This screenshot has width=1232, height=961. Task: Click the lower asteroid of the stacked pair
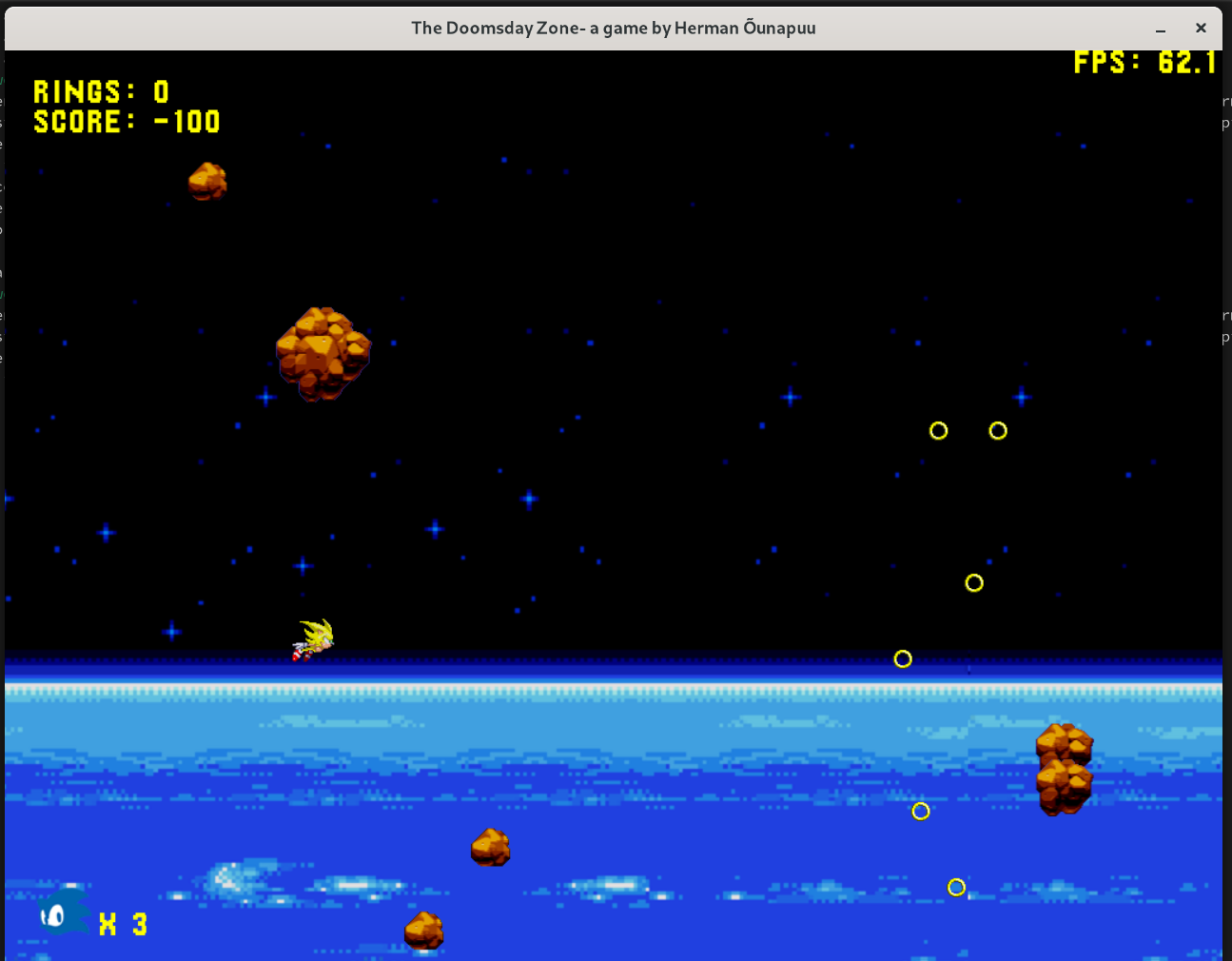tap(1065, 788)
